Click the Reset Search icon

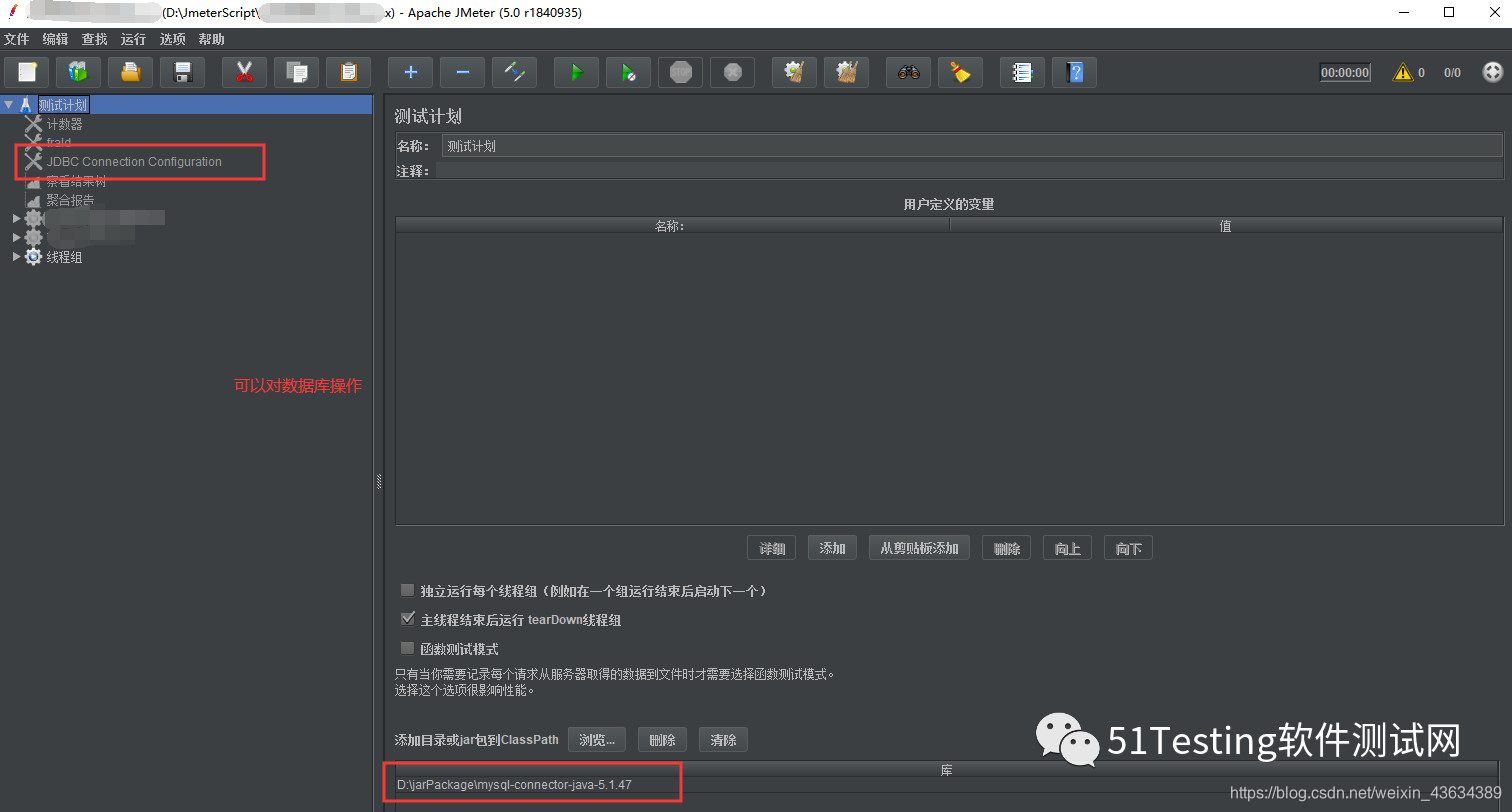pyautogui.click(x=960, y=72)
